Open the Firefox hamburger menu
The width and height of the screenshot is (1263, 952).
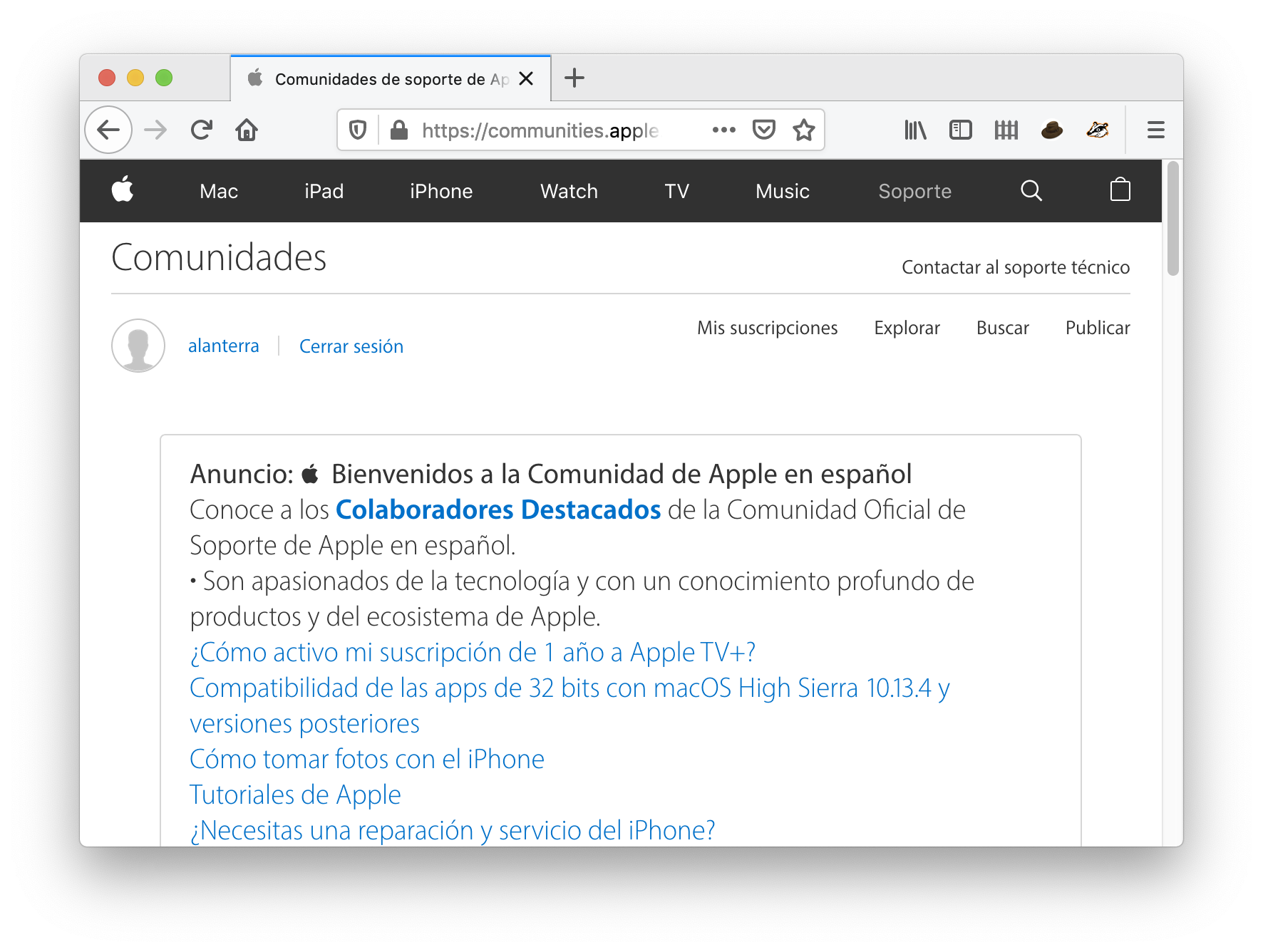[x=1156, y=130]
